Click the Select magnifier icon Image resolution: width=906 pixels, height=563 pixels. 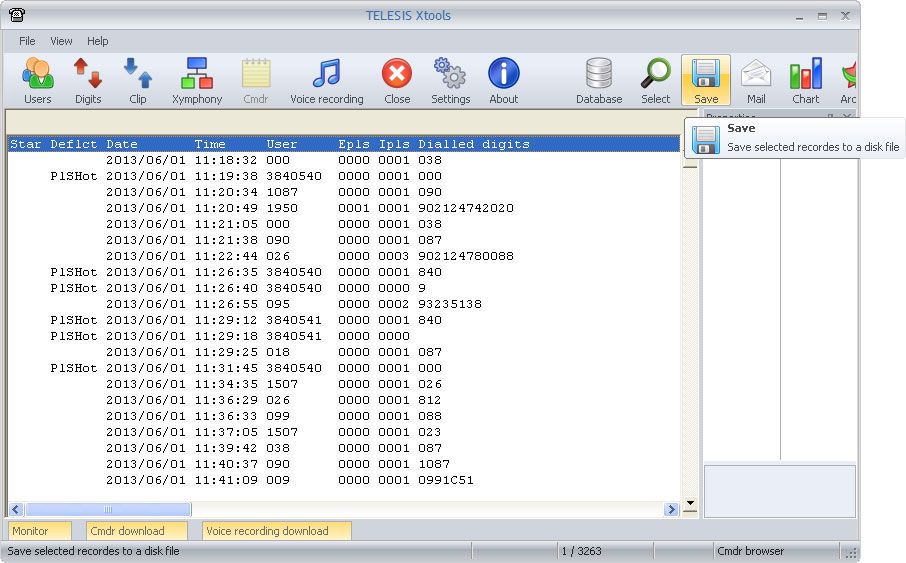[x=656, y=80]
